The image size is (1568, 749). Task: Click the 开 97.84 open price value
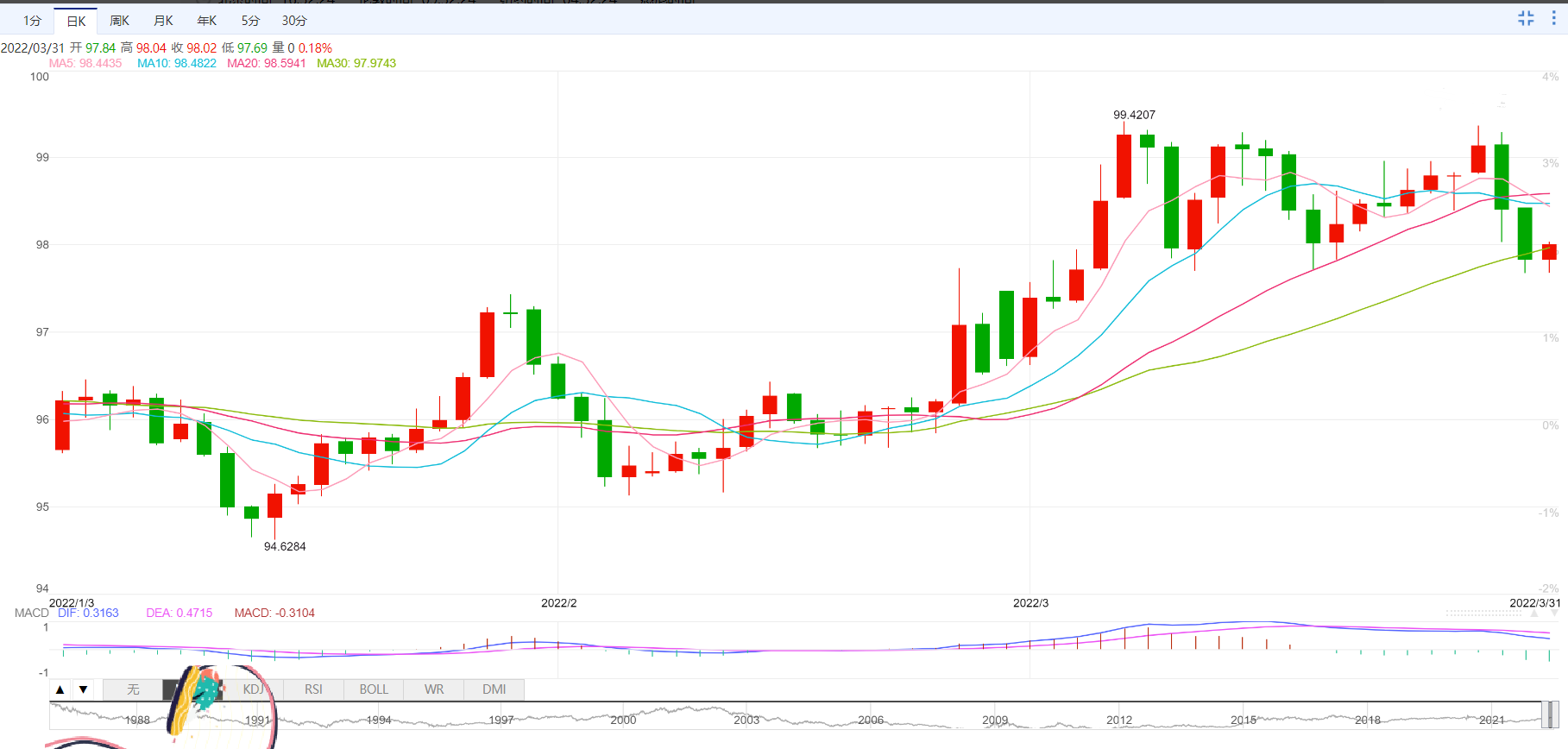(92, 48)
